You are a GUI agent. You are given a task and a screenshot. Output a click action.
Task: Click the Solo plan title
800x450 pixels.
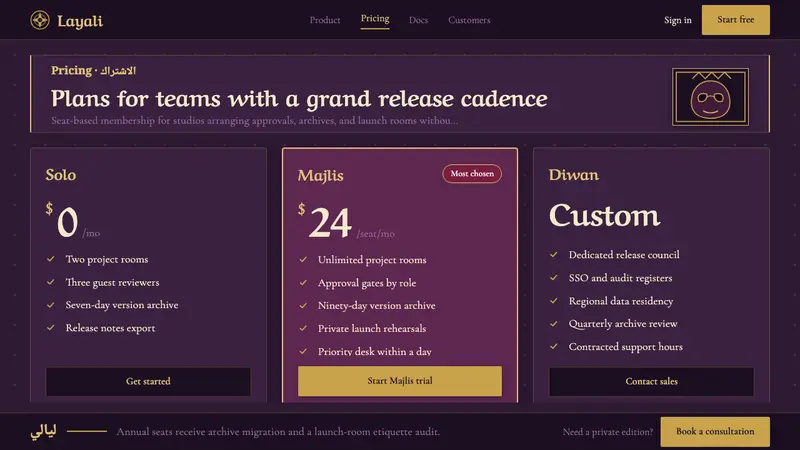61,175
